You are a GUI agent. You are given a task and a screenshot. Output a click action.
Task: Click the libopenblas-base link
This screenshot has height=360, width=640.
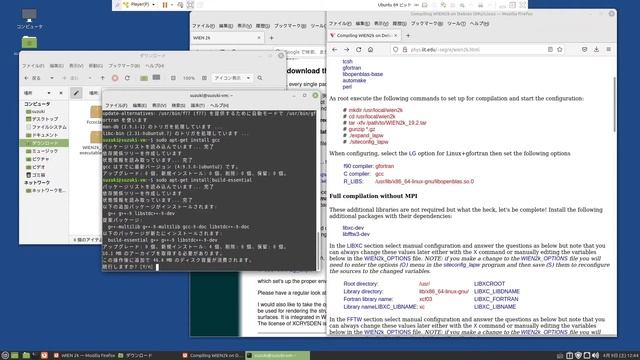(362, 74)
